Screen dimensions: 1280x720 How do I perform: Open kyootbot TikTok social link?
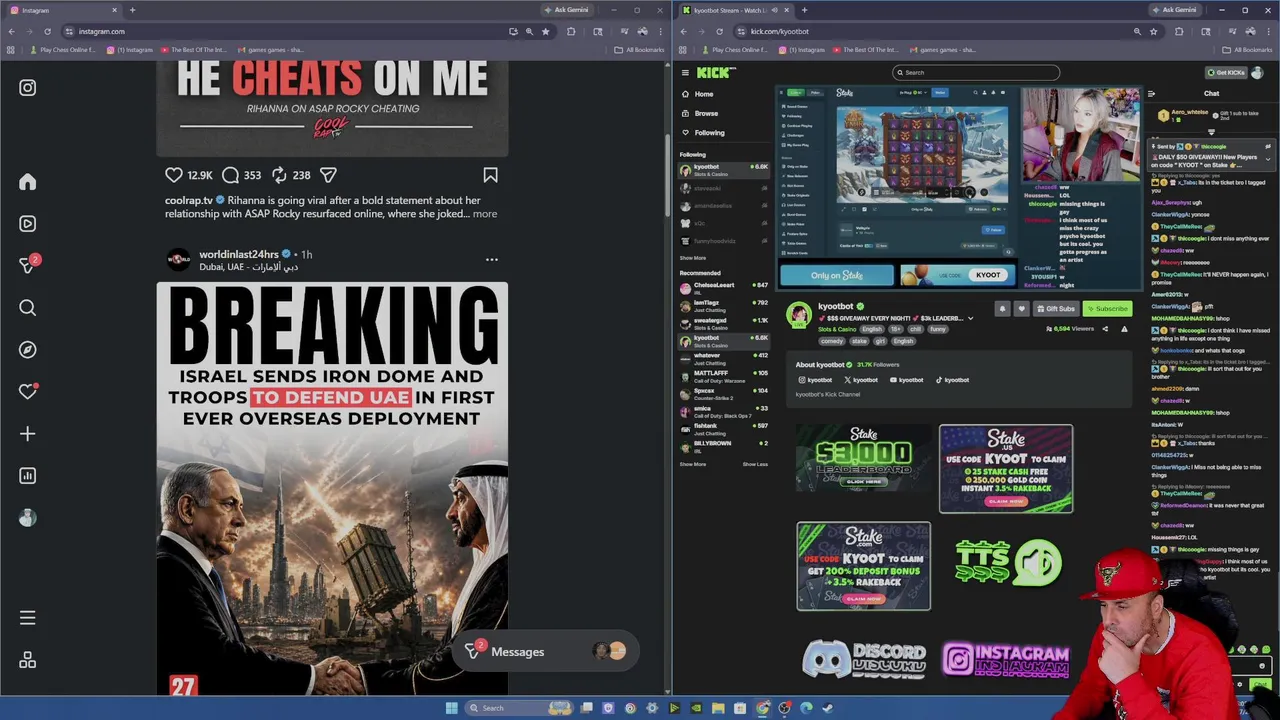952,380
